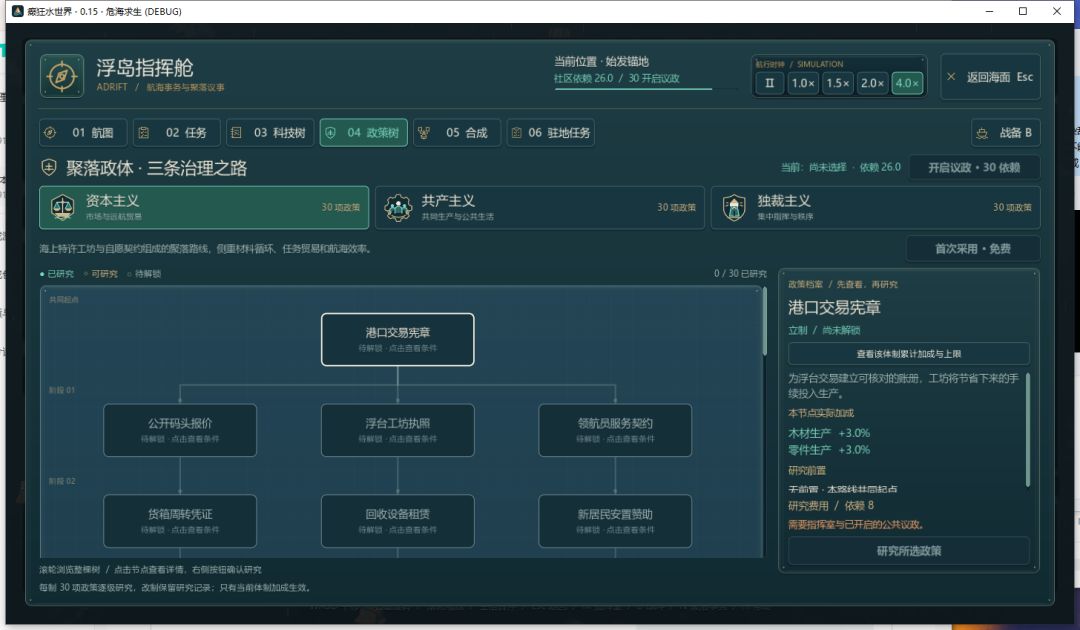The image size is (1080, 630).
Task: Click 立制 / 尚未解锁 status text
Action: click(x=824, y=330)
